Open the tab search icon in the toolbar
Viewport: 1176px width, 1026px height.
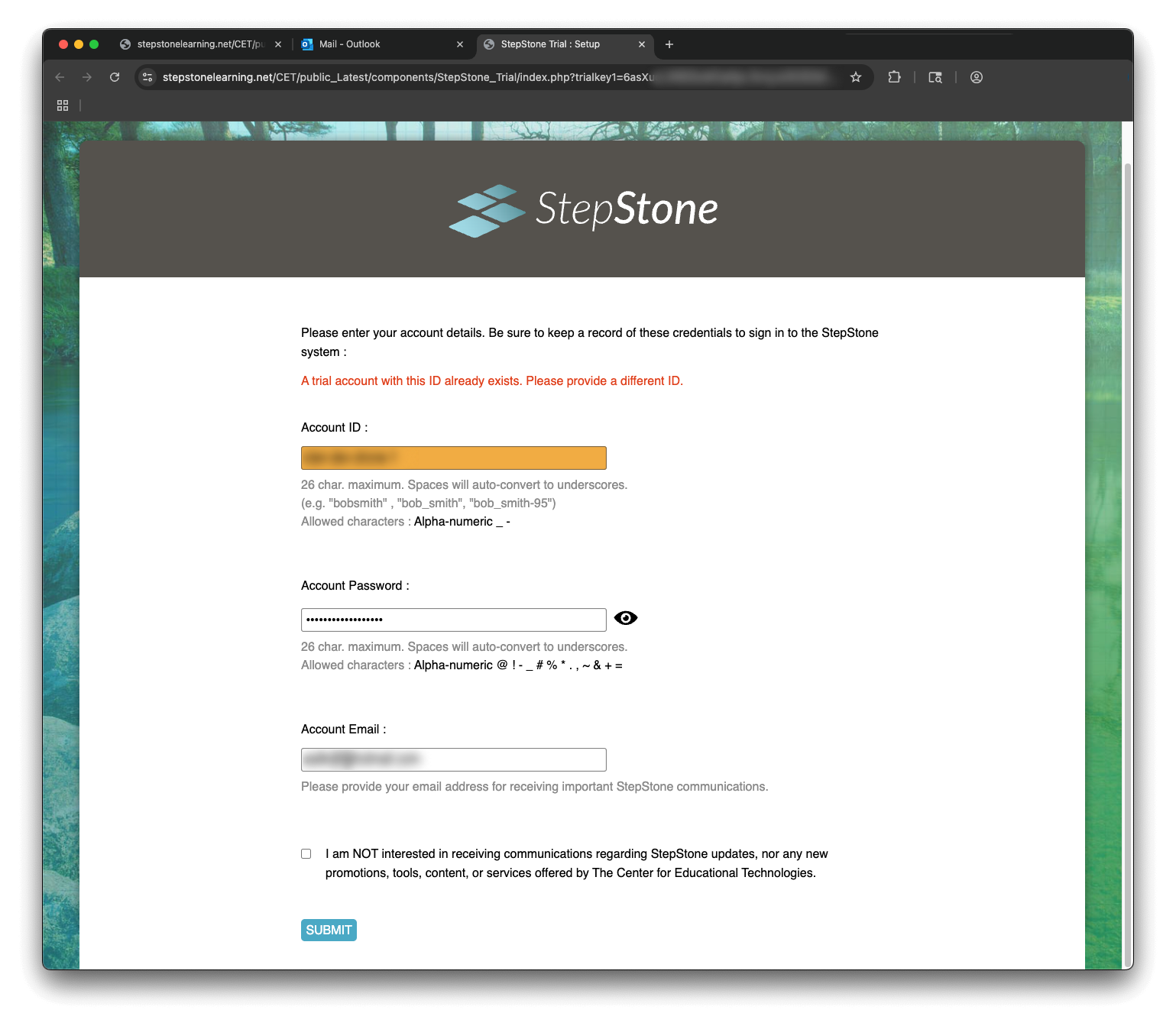935,77
